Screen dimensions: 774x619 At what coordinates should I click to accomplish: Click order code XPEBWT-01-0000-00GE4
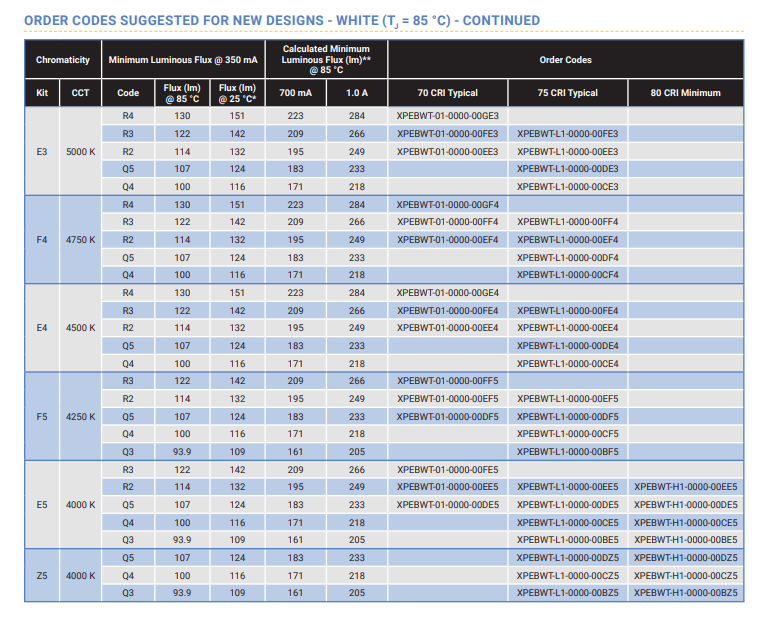pyautogui.click(x=448, y=293)
